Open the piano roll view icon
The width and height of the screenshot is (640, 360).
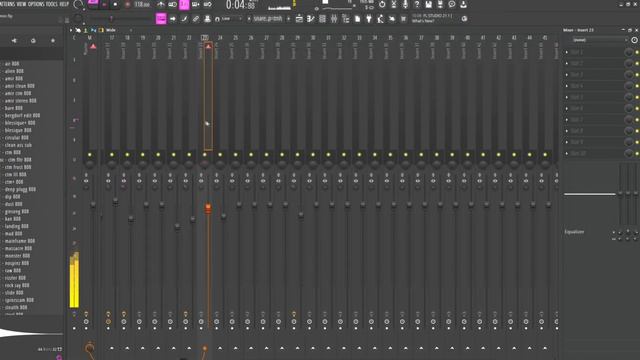click(x=311, y=19)
